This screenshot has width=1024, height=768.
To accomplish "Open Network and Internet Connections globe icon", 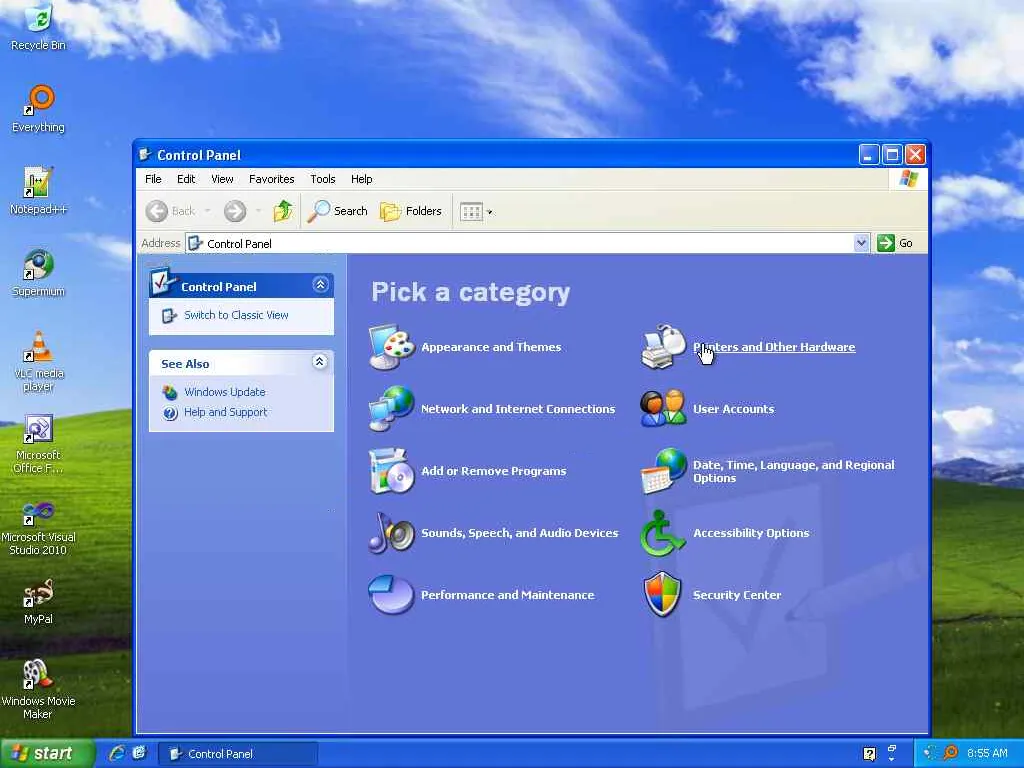I will tap(391, 409).
